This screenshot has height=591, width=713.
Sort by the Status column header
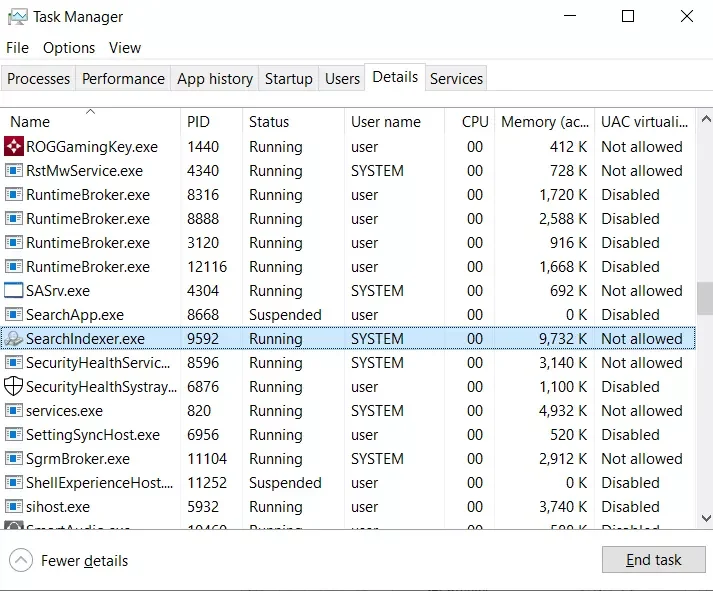click(293, 121)
